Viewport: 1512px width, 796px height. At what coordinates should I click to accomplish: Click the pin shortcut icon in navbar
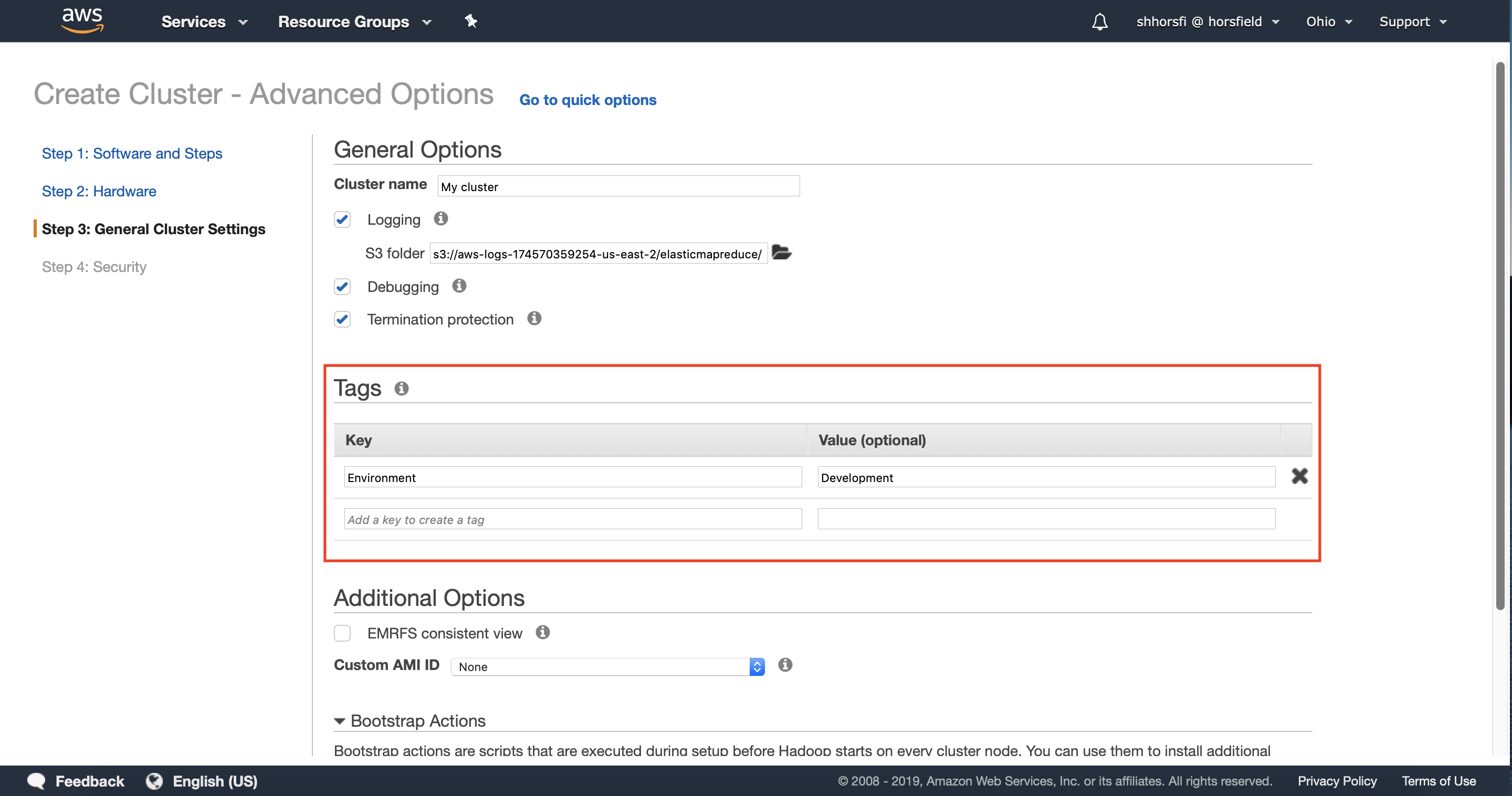pos(471,22)
